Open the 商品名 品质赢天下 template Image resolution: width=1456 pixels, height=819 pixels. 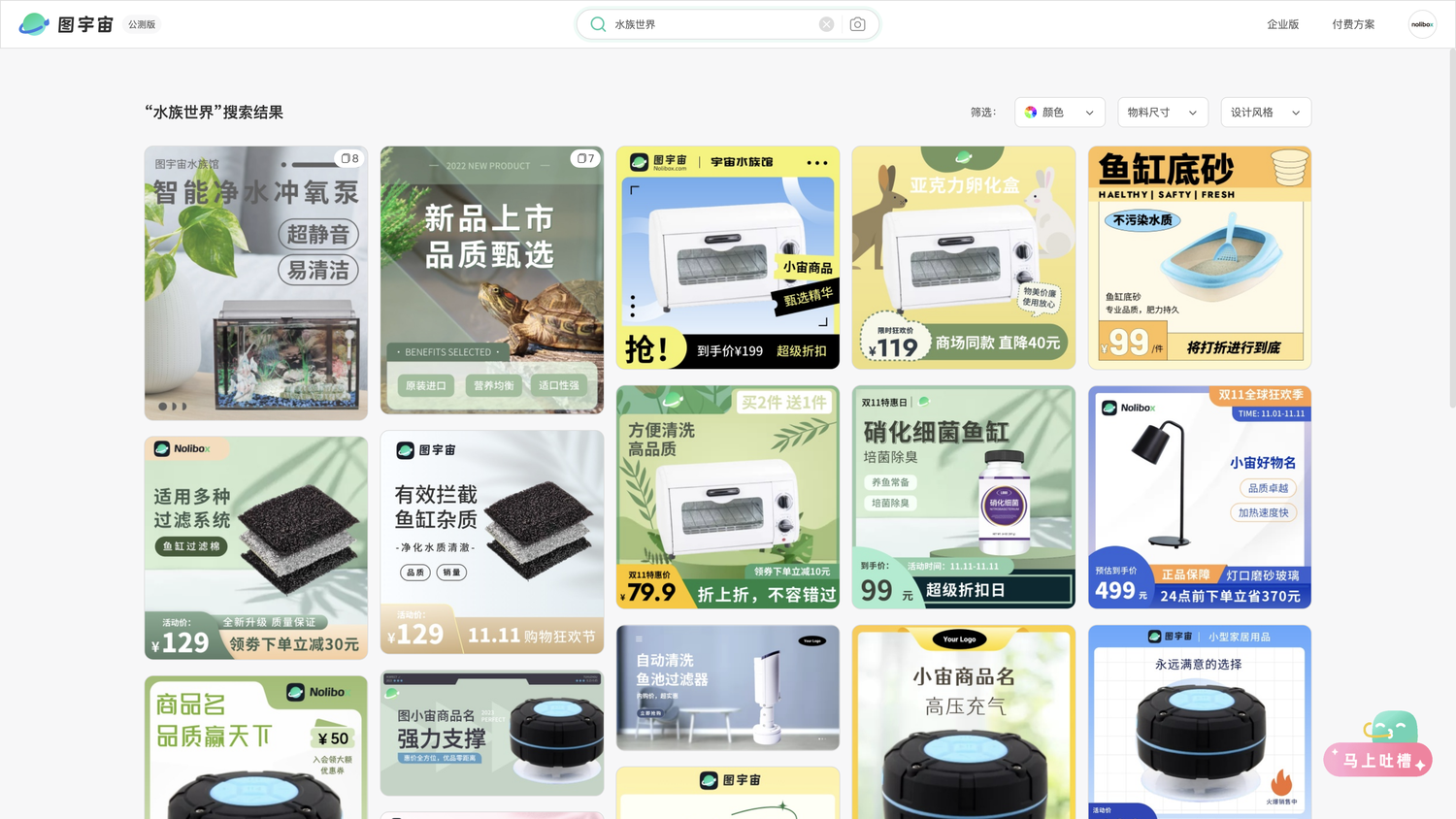pos(256,747)
